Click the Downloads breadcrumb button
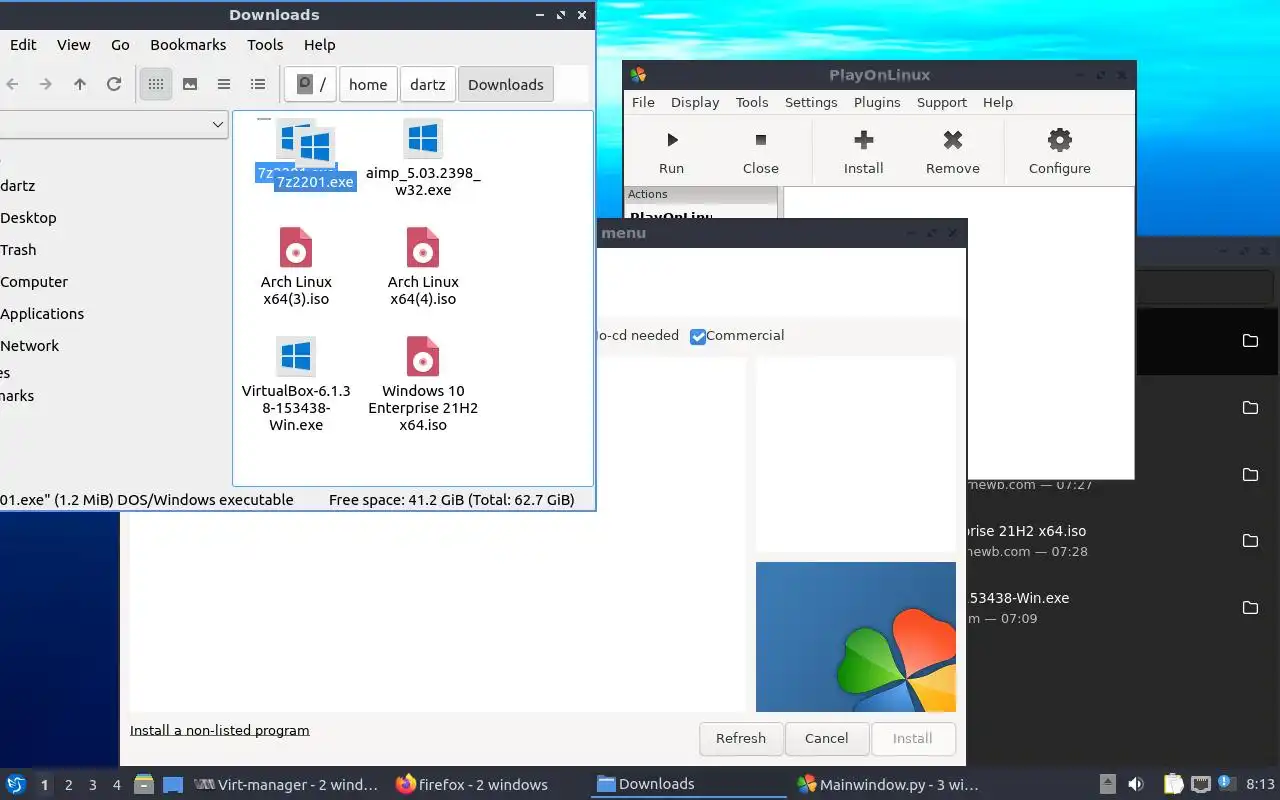 pos(506,85)
